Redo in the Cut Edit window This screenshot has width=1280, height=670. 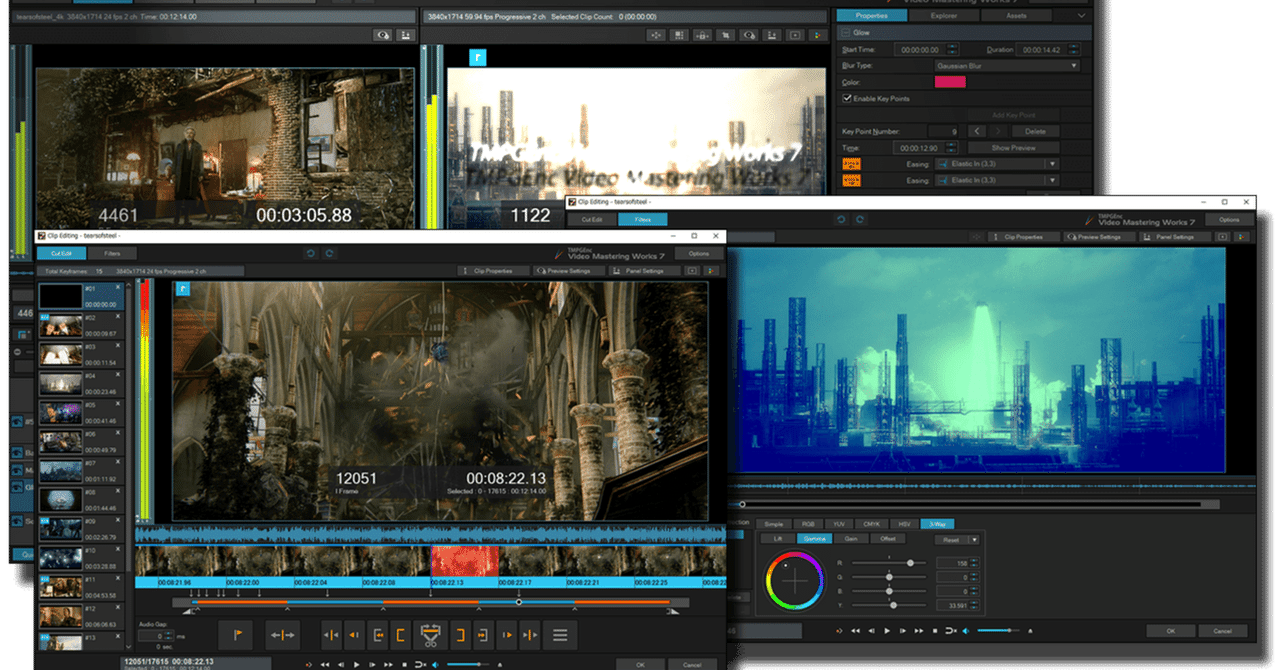pos(329,254)
